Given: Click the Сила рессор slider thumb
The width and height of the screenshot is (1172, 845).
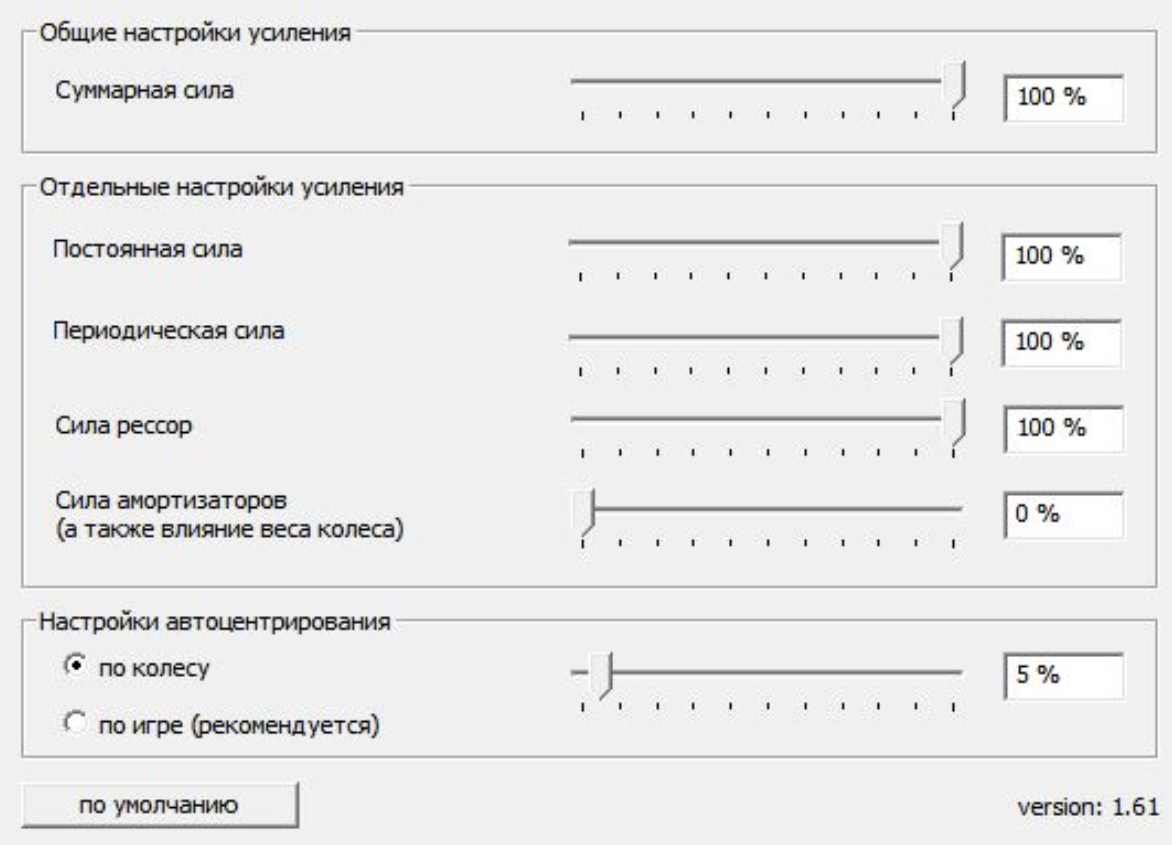Looking at the screenshot, I should click(x=956, y=421).
